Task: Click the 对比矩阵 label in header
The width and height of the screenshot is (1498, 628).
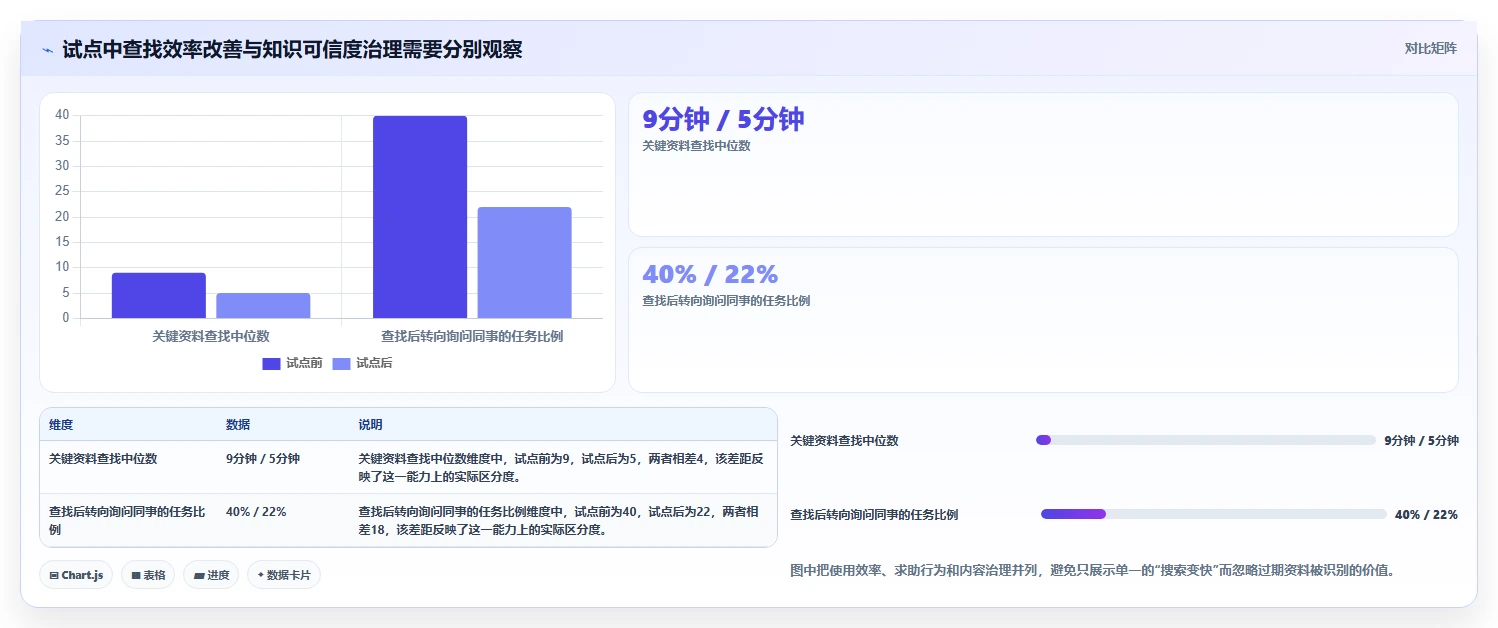Action: (x=1431, y=48)
